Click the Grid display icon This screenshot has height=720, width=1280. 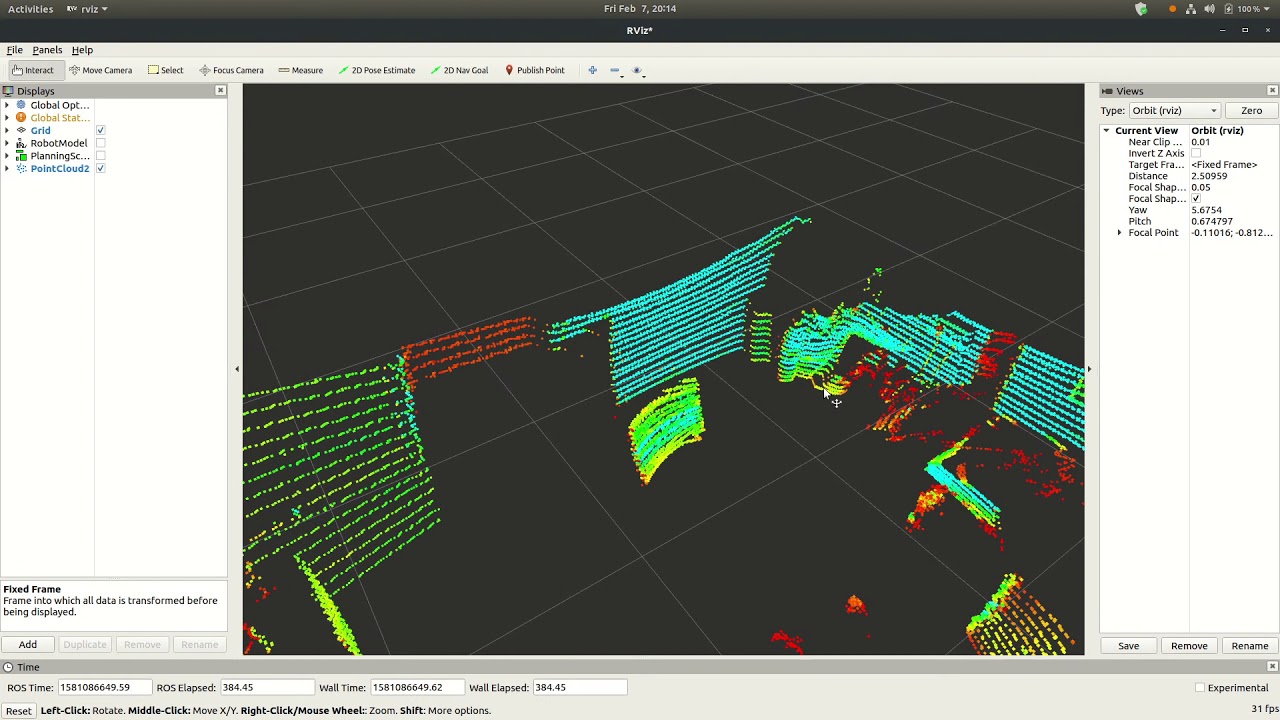pyautogui.click(x=21, y=130)
